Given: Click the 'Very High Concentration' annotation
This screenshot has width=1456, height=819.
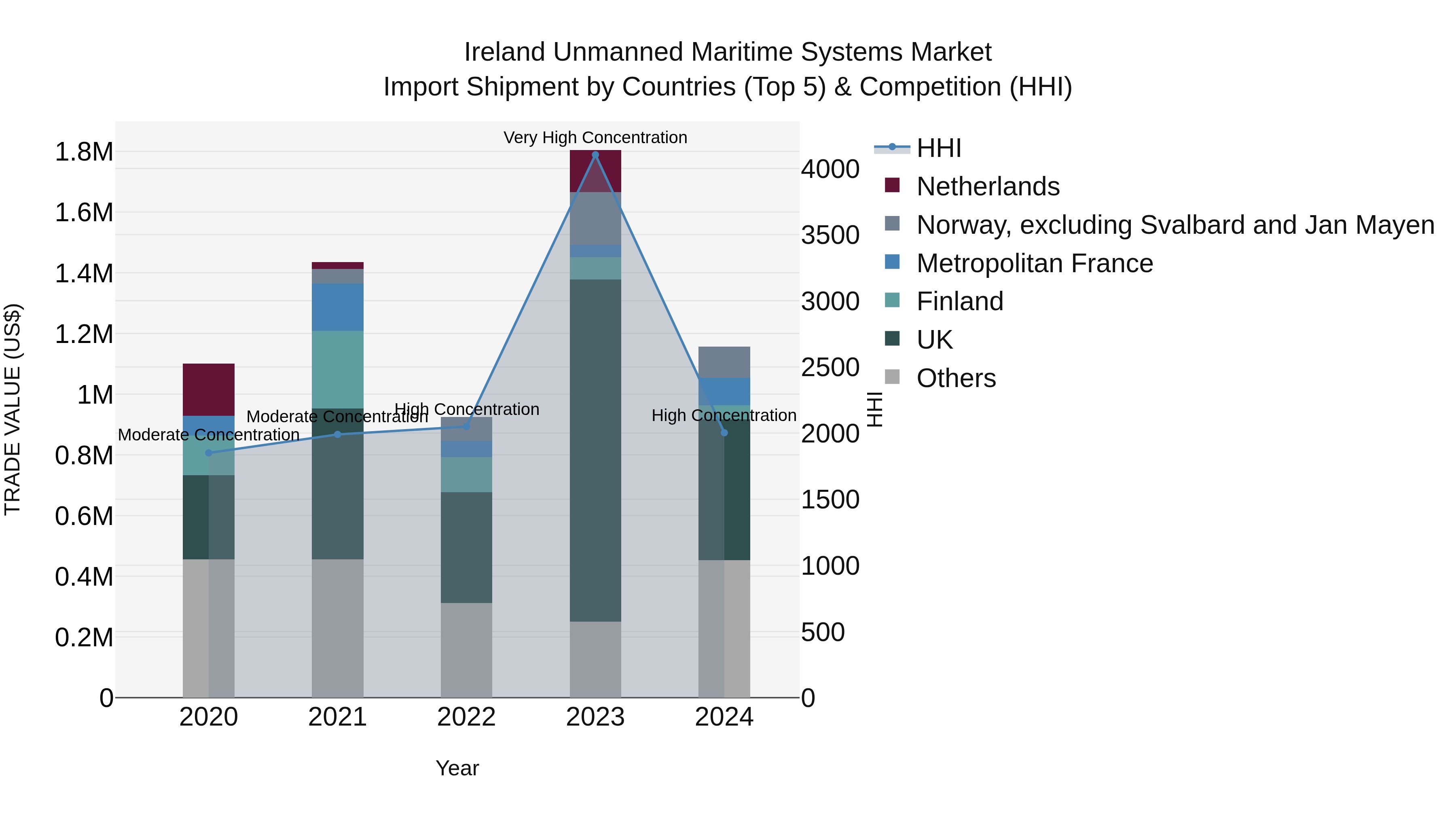Looking at the screenshot, I should pyautogui.click(x=595, y=138).
